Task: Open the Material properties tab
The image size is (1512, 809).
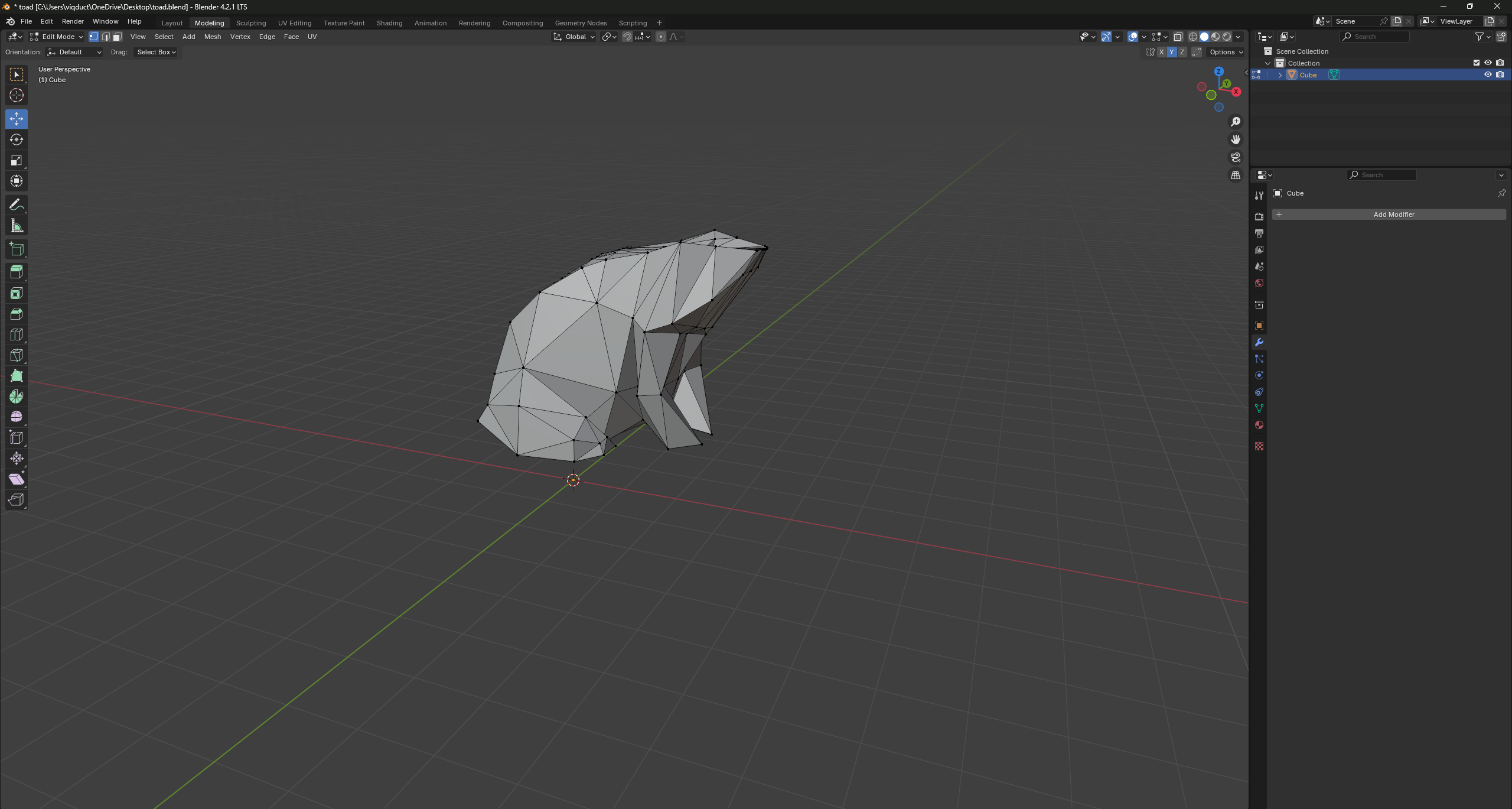Action: [1259, 425]
